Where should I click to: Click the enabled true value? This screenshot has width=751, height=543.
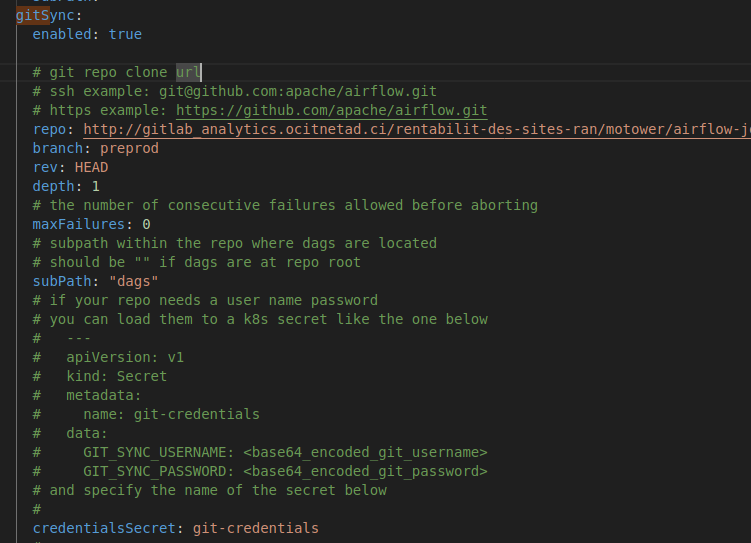click(x=125, y=34)
